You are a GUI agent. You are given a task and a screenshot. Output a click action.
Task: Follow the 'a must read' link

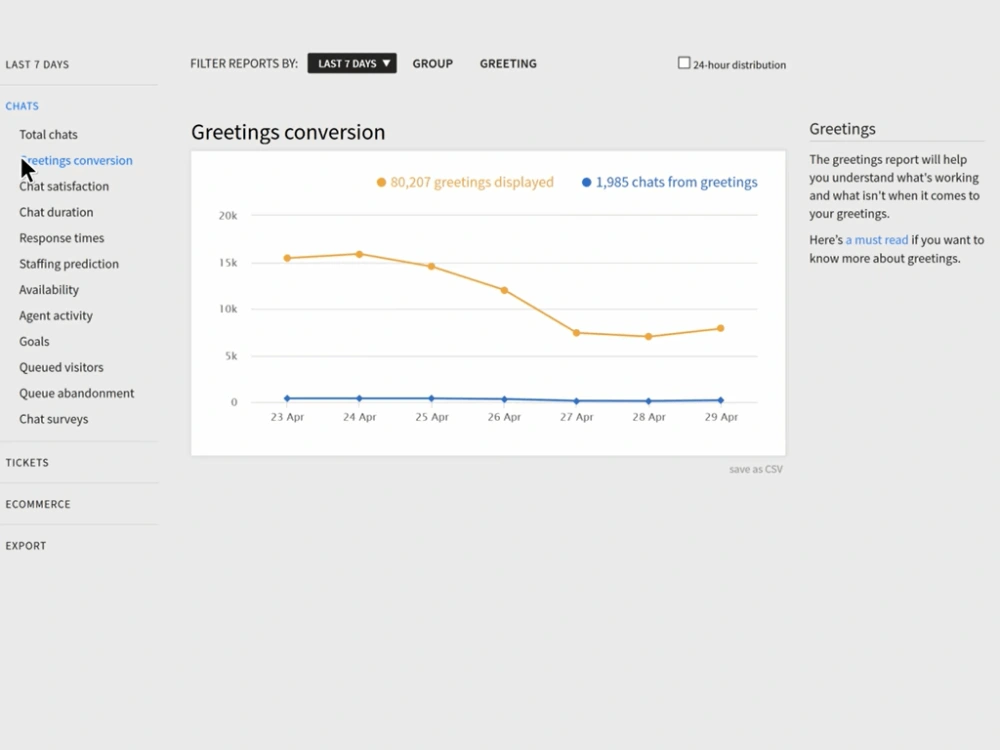876,240
